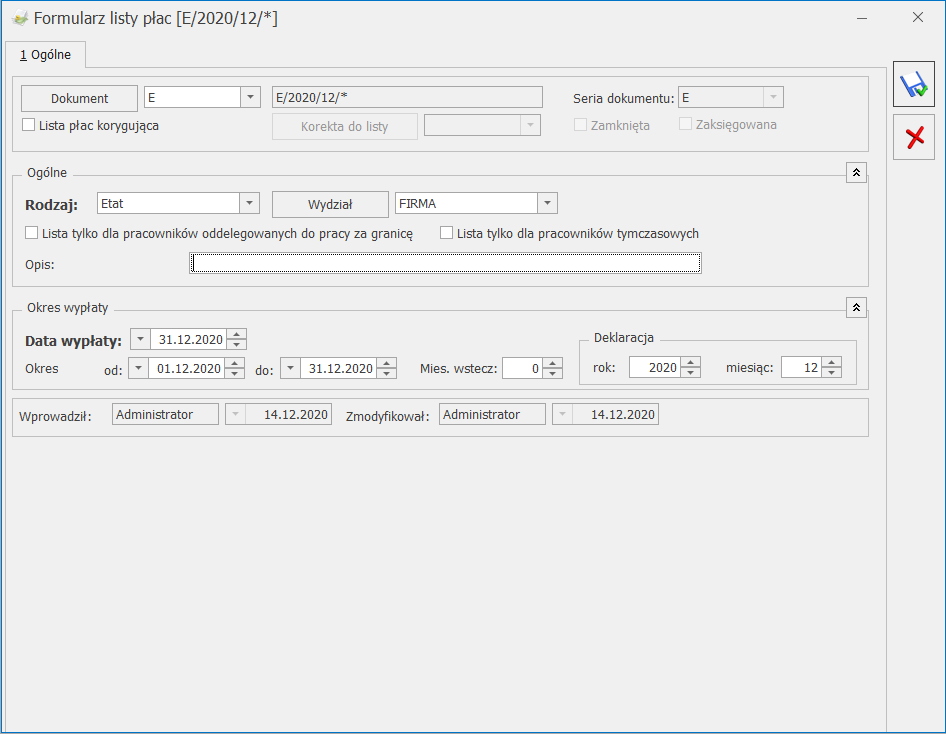Click the Okres od field 01.12.2020
This screenshot has height=734, width=946.
tap(186, 368)
